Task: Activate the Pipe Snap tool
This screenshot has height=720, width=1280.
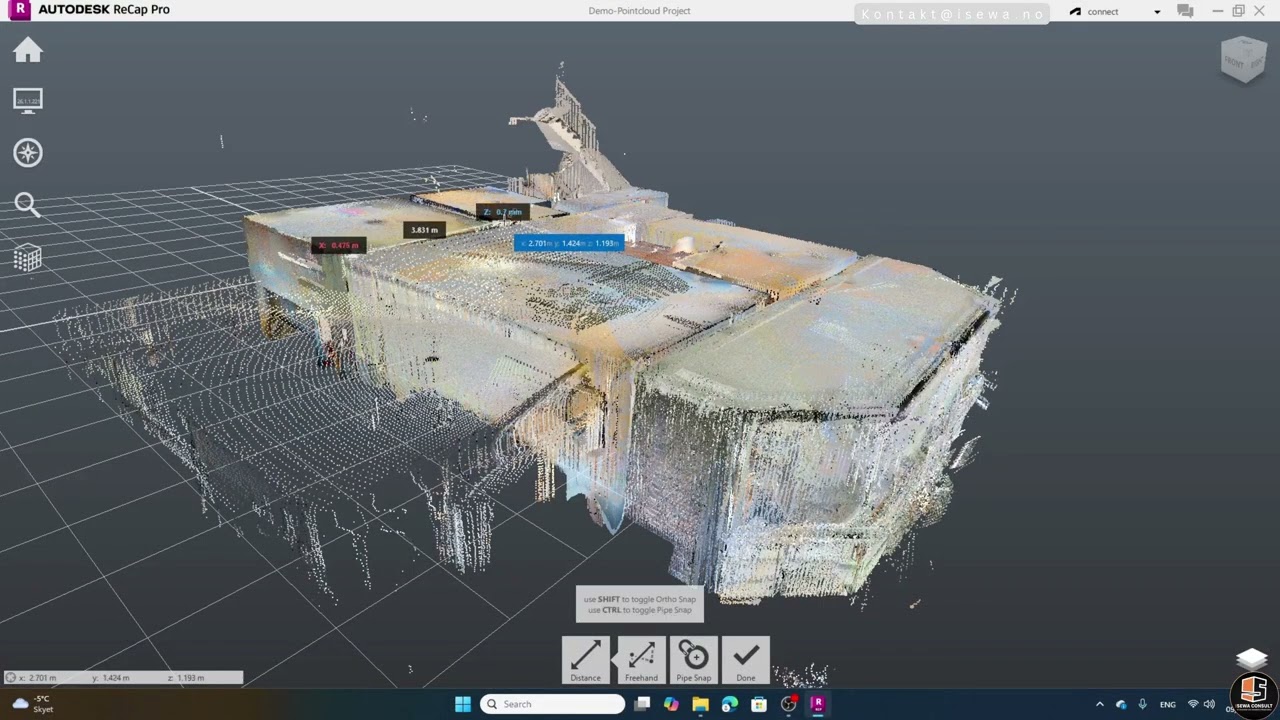Action: coord(693,660)
